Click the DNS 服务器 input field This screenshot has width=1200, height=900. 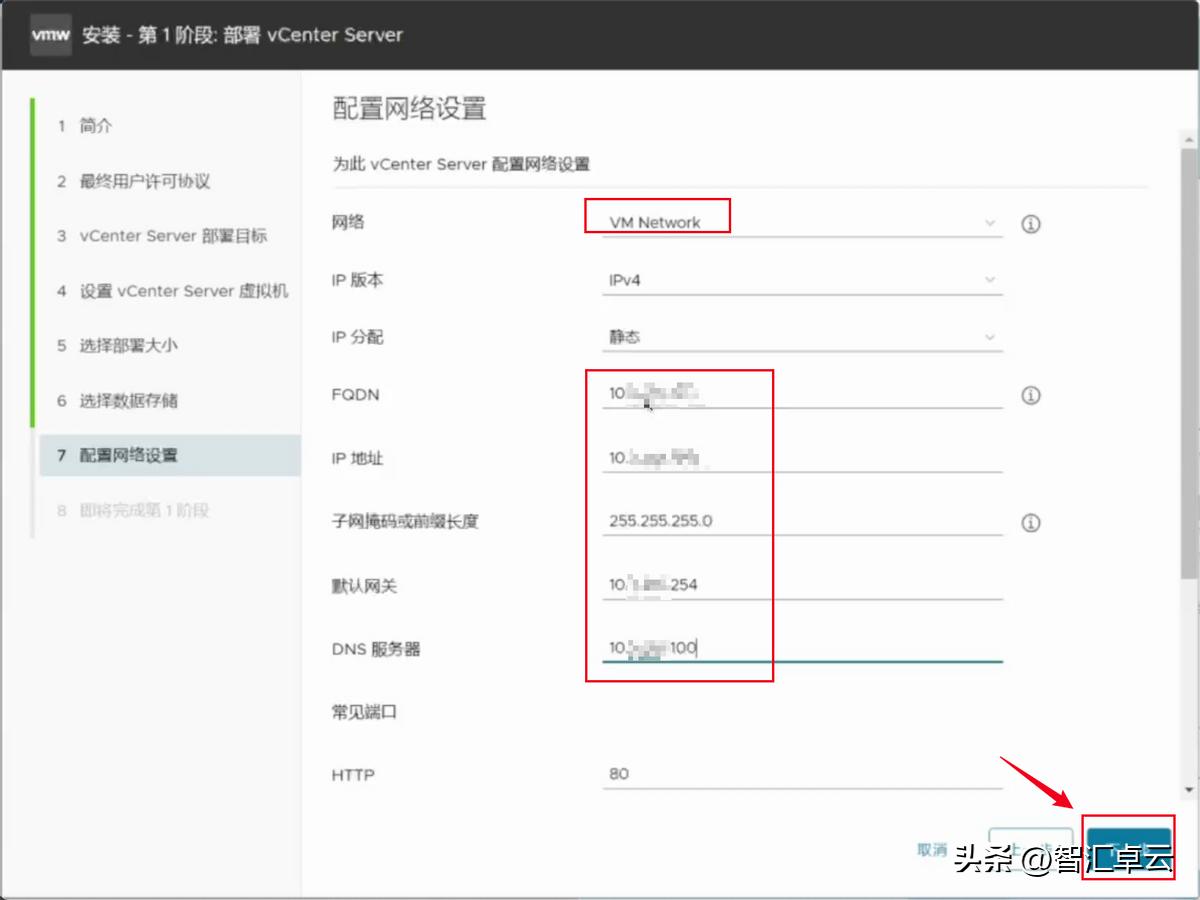point(802,648)
